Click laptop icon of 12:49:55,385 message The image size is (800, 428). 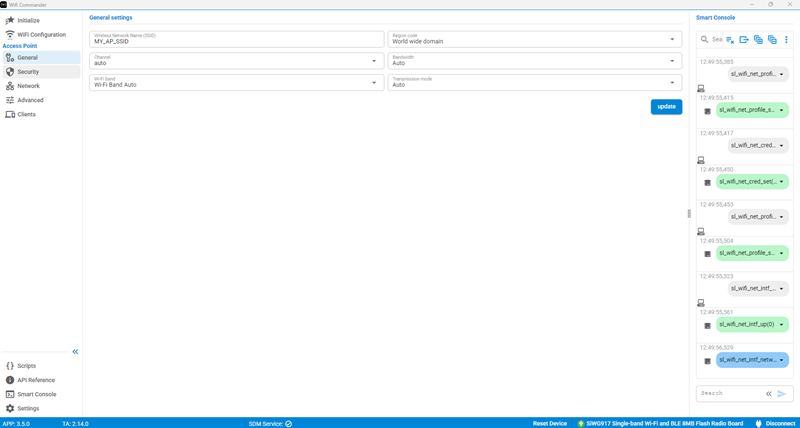pyautogui.click(x=701, y=88)
